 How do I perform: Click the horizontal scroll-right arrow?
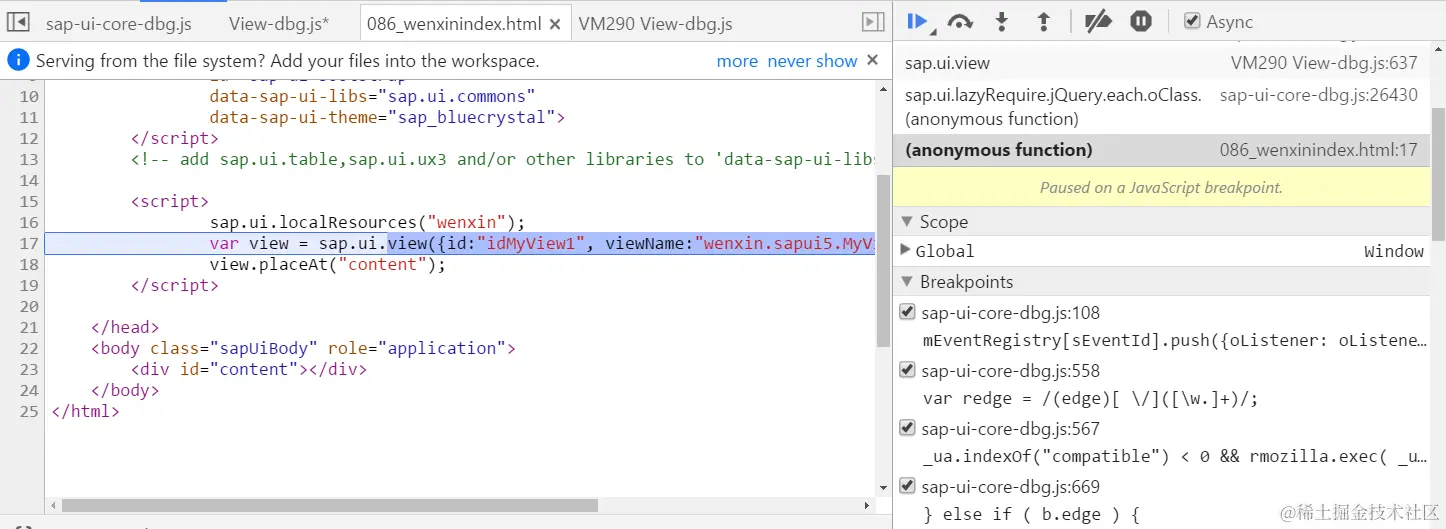(867, 505)
